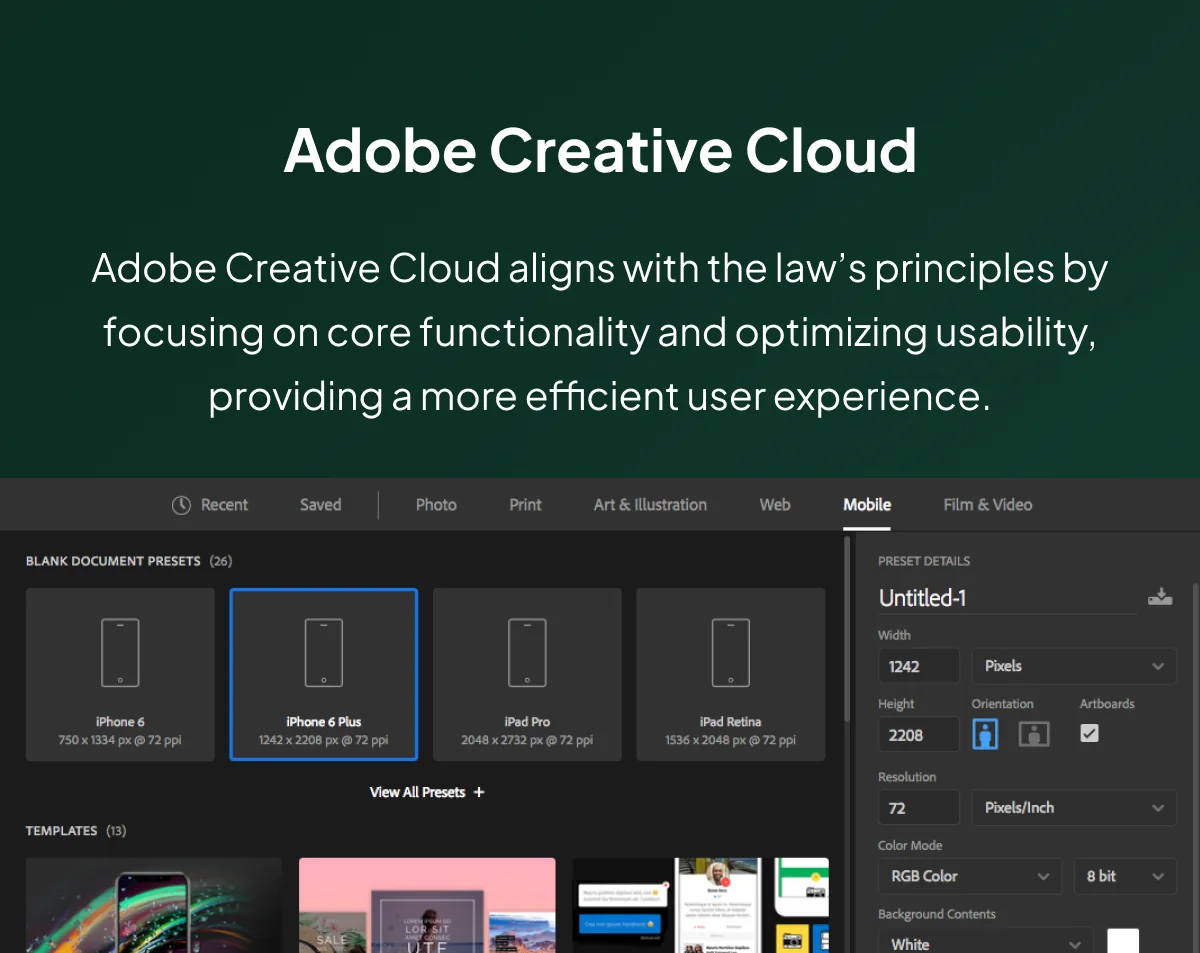The width and height of the screenshot is (1200, 953).
Task: Click the Width field showing 1242
Action: tap(918, 666)
